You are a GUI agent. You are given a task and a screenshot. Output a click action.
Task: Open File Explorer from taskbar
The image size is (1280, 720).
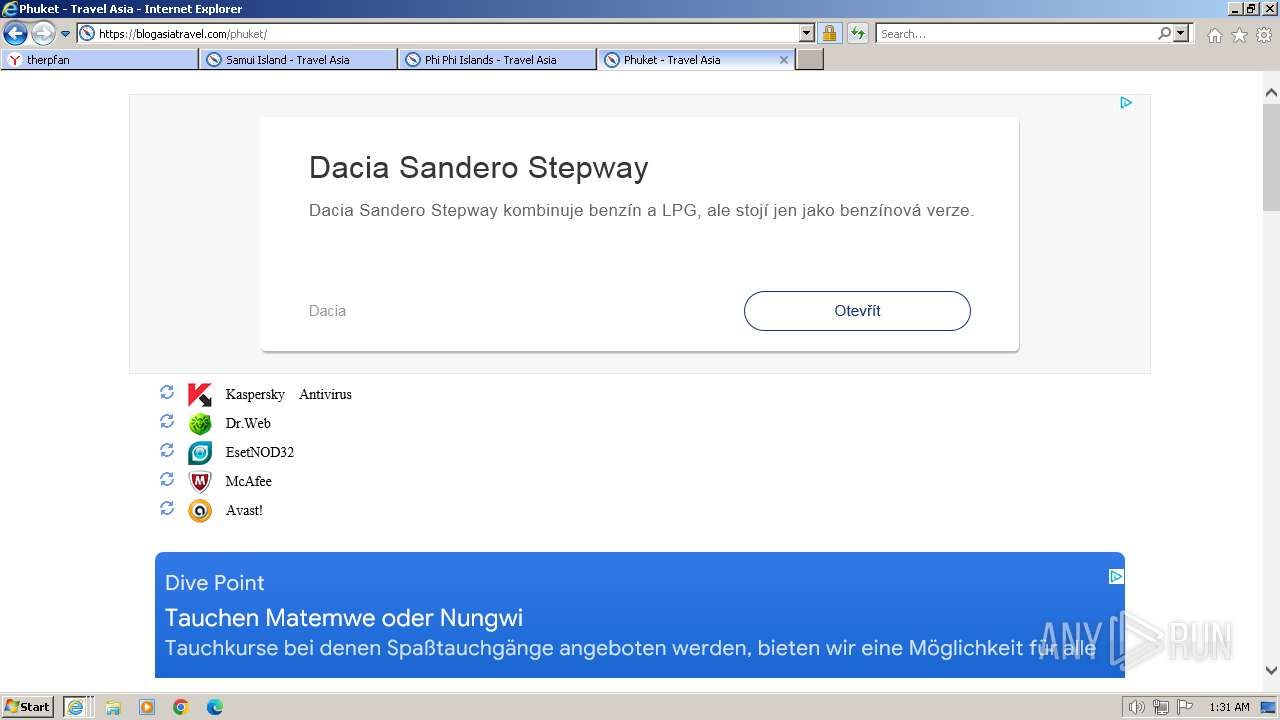(x=113, y=707)
